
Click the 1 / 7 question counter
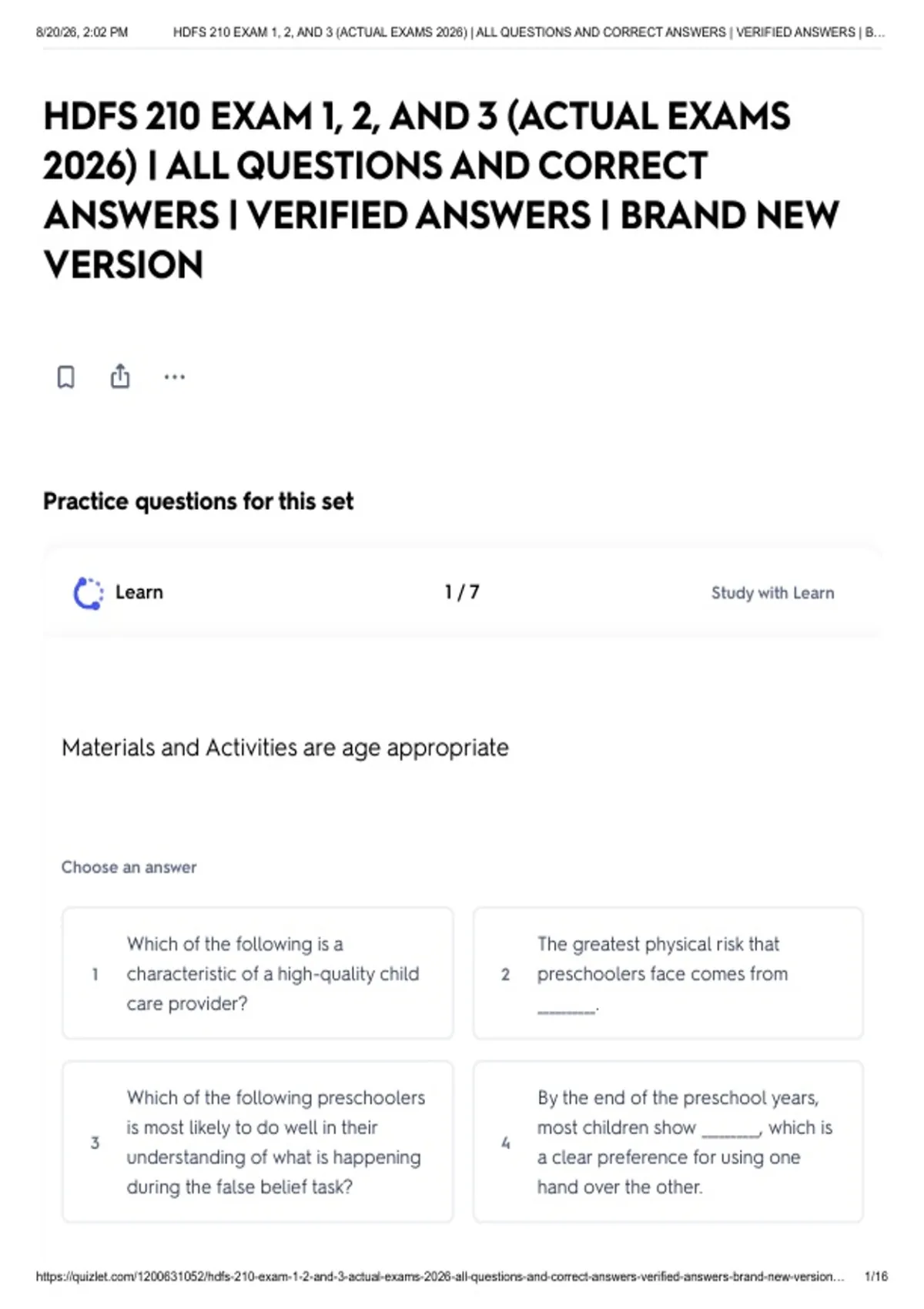click(x=462, y=592)
